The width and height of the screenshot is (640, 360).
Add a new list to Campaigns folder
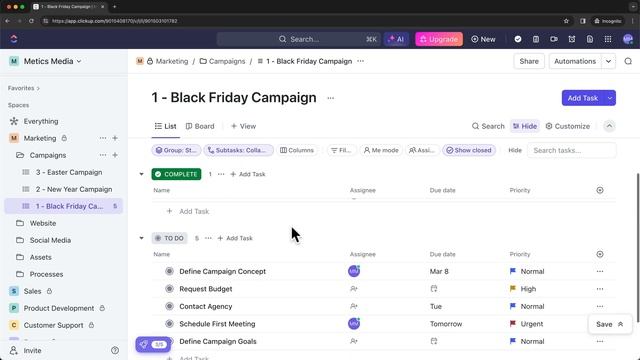(x=115, y=155)
